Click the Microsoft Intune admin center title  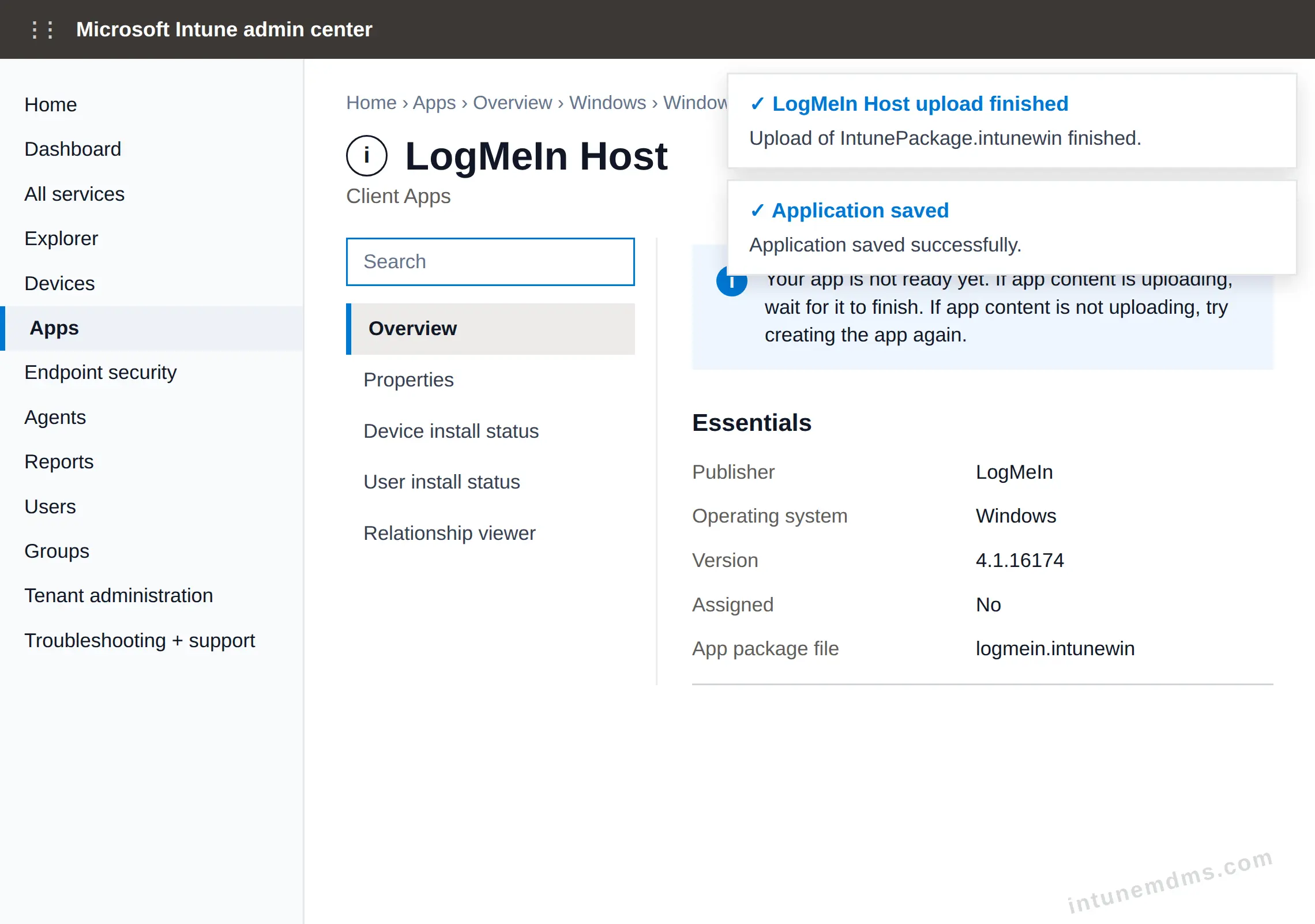(224, 29)
